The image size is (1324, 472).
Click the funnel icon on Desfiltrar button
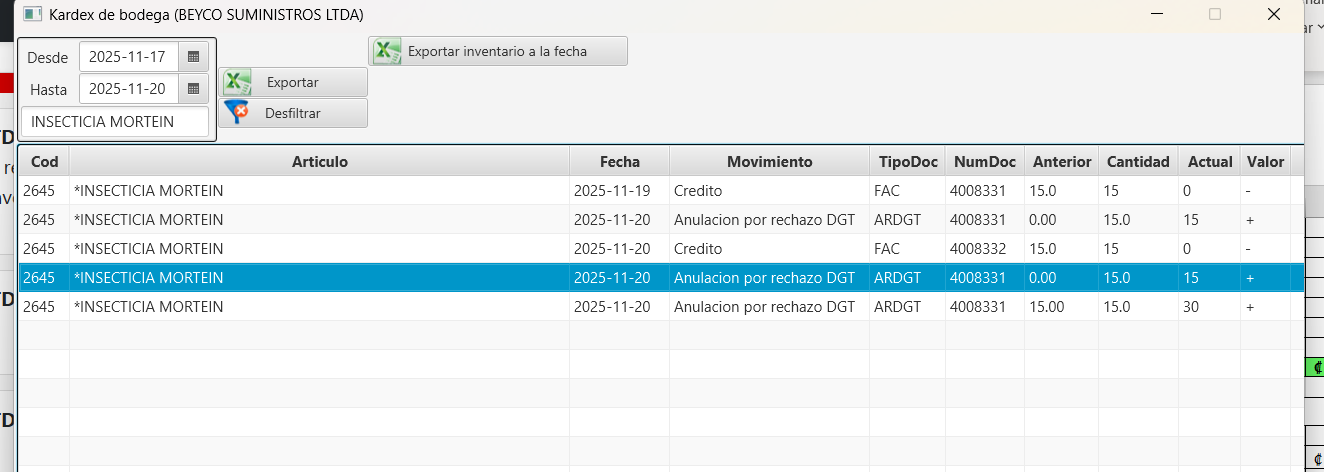click(236, 113)
